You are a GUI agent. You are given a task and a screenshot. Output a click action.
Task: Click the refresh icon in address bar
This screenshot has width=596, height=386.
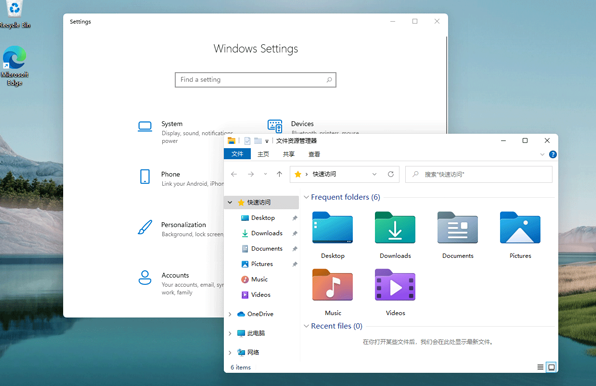tap(391, 174)
